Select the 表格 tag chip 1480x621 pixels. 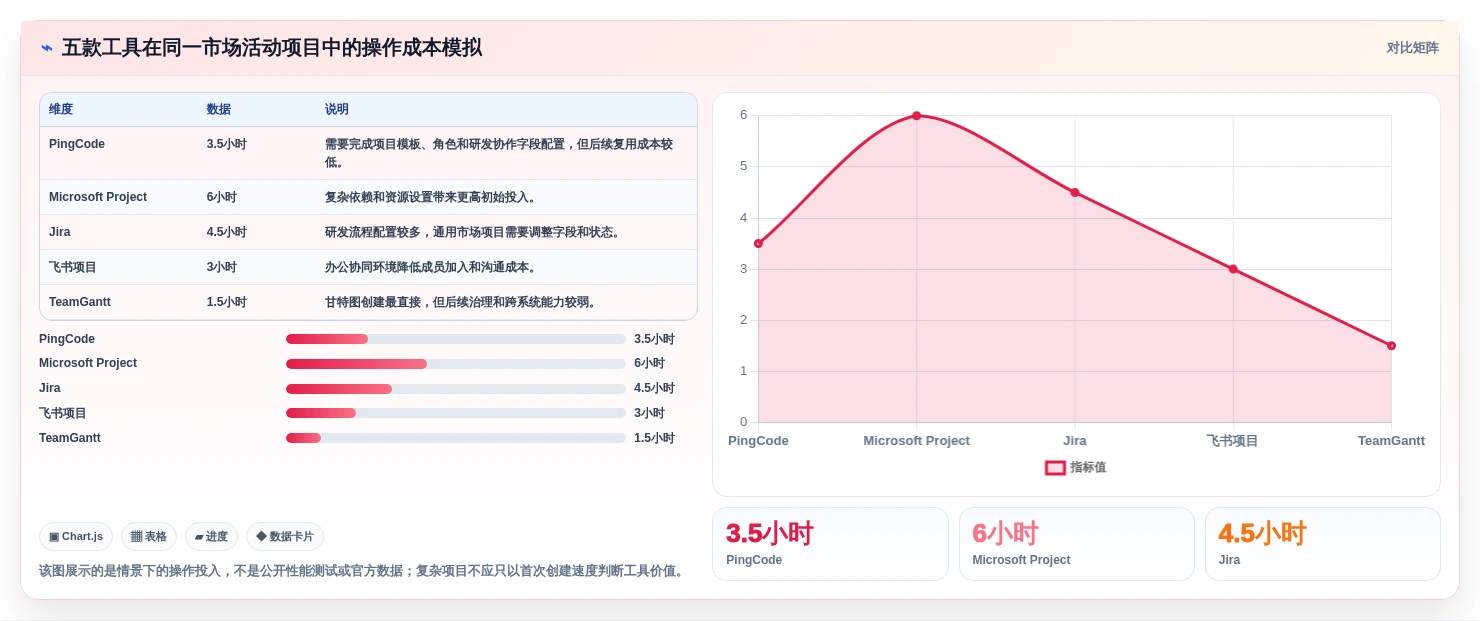pyautogui.click(x=149, y=536)
